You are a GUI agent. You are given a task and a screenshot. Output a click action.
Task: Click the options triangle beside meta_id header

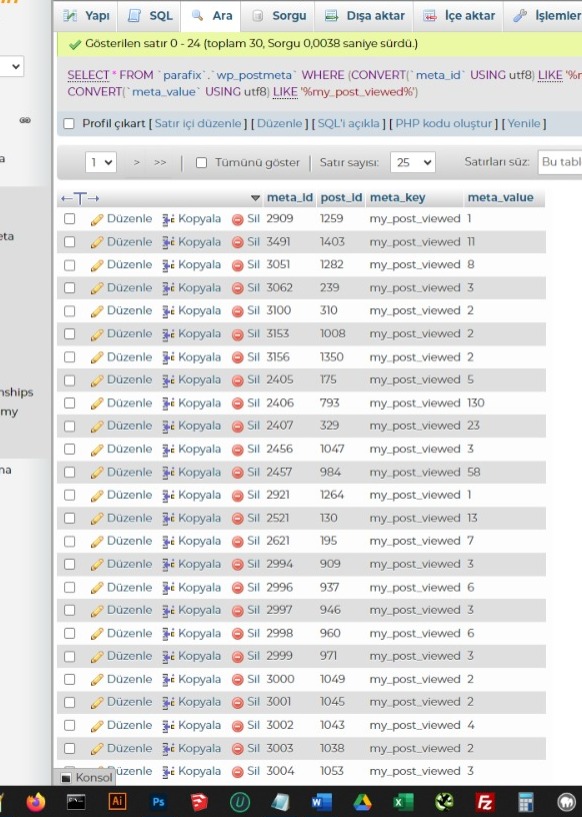pos(255,198)
